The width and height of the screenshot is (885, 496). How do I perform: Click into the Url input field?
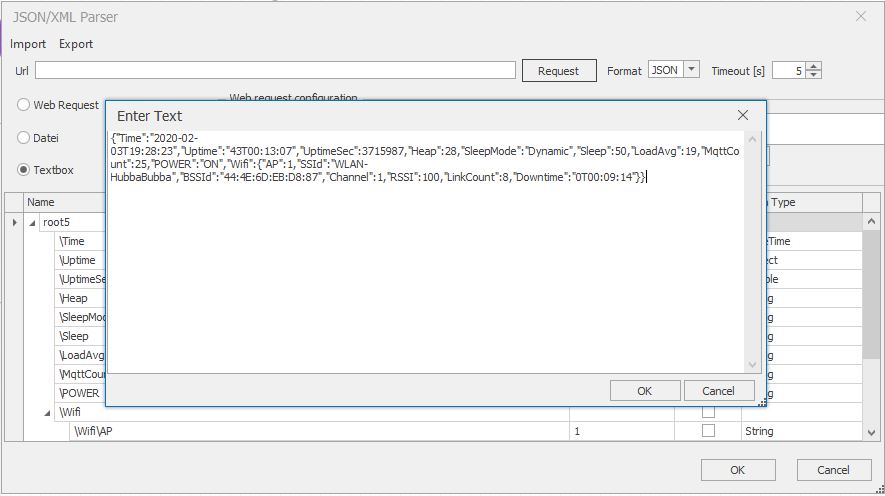click(x=275, y=71)
